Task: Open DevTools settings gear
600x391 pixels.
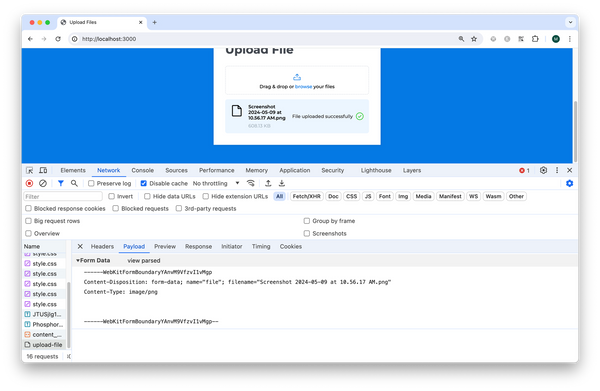Action: pyautogui.click(x=543, y=170)
